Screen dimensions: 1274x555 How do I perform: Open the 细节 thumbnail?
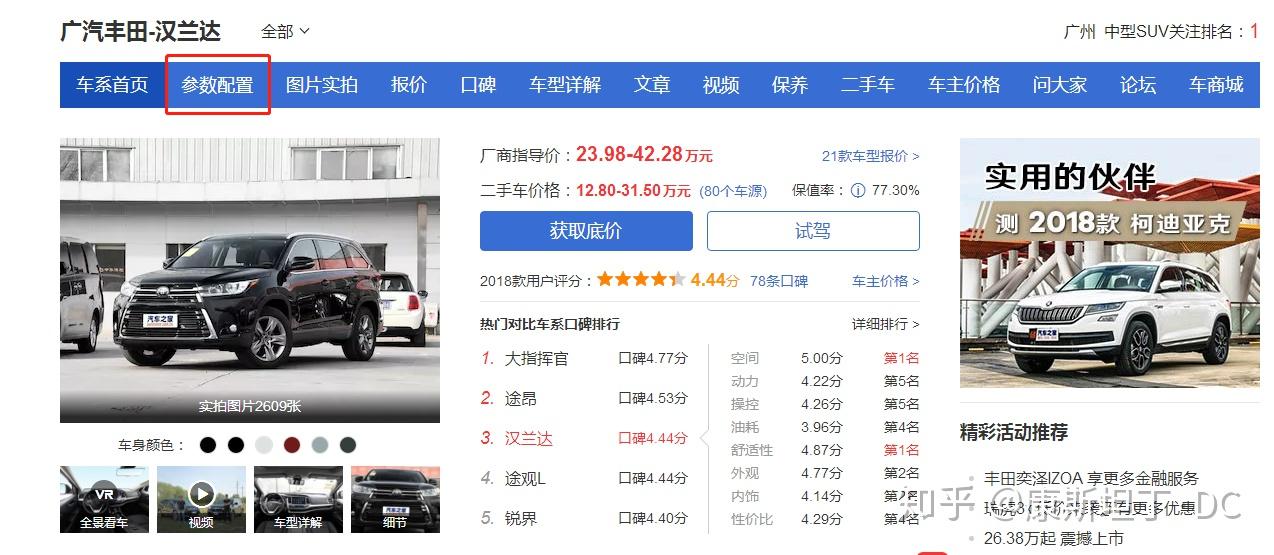[395, 499]
